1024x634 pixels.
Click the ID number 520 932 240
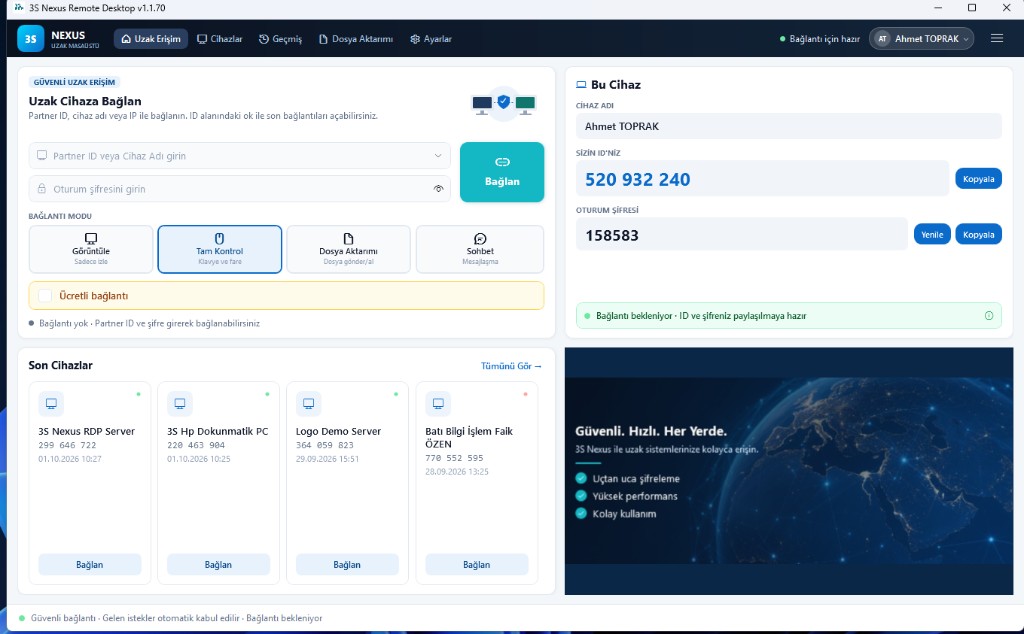pos(637,179)
